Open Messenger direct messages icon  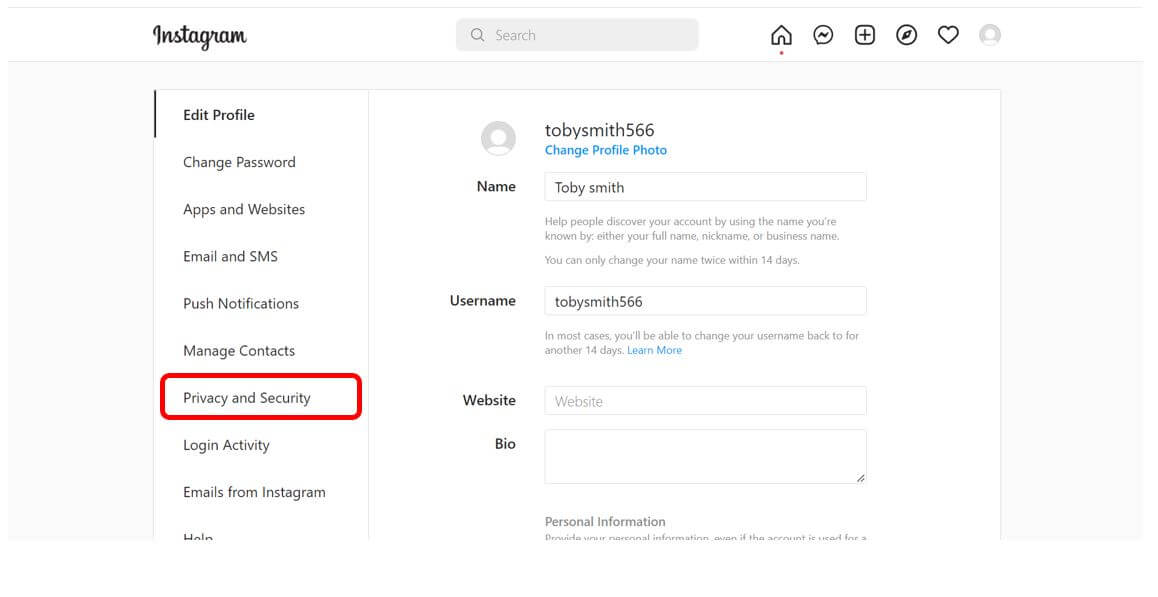point(823,36)
